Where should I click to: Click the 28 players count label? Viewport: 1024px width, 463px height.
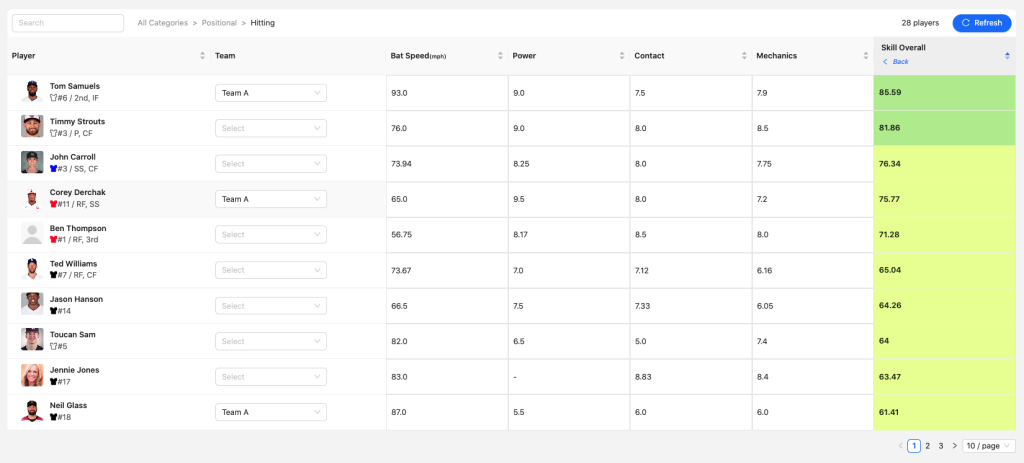(x=920, y=23)
